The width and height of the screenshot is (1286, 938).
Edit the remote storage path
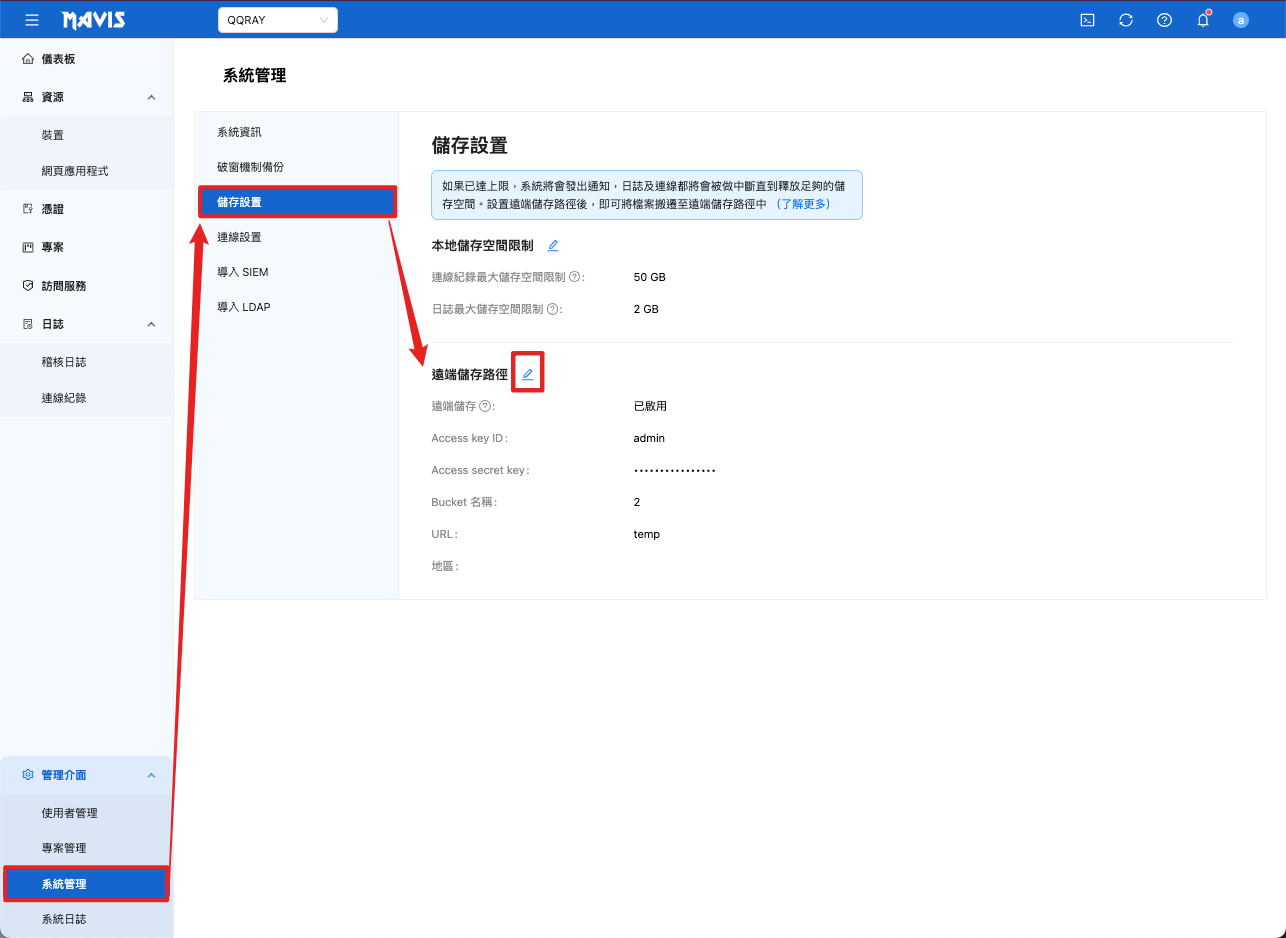(528, 374)
